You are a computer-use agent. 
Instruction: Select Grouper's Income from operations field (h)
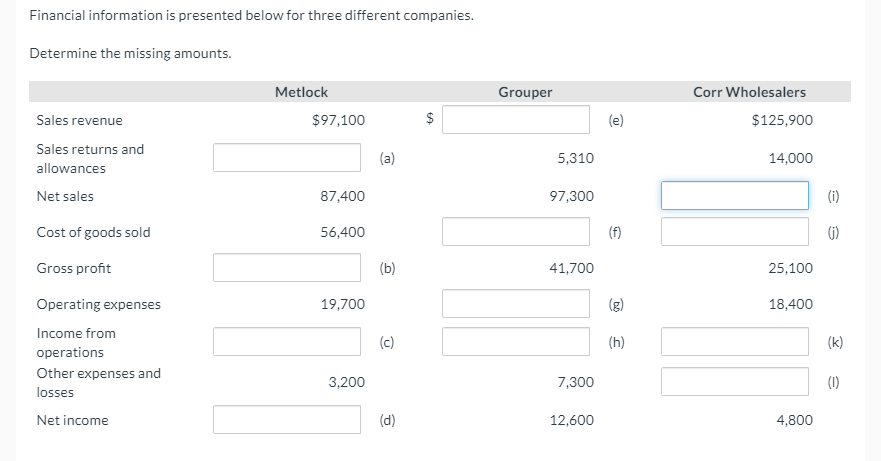[x=517, y=341]
